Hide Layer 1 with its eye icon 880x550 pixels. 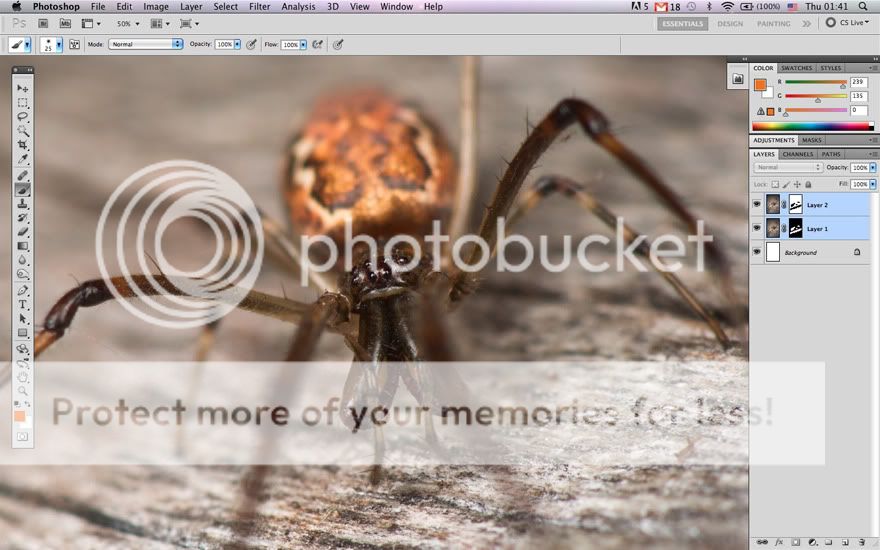[x=757, y=228]
